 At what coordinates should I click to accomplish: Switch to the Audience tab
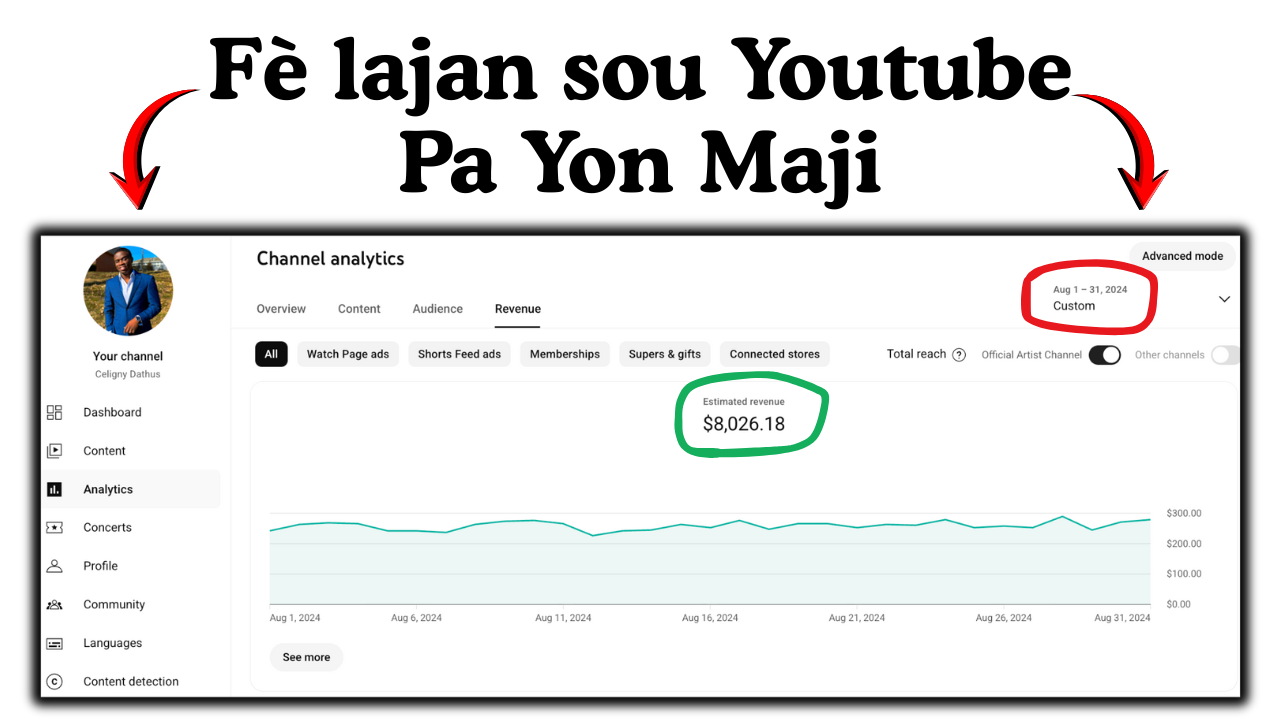coord(438,309)
